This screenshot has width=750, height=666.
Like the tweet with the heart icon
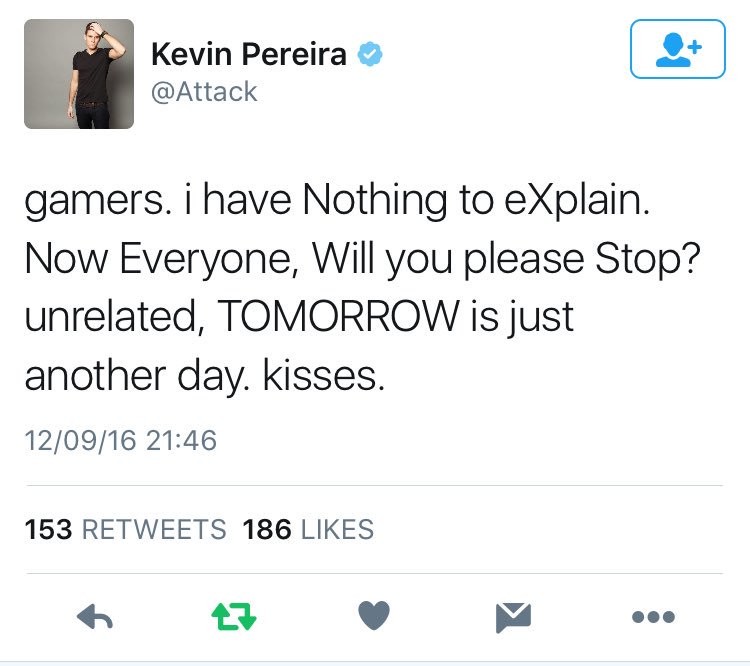[374, 615]
